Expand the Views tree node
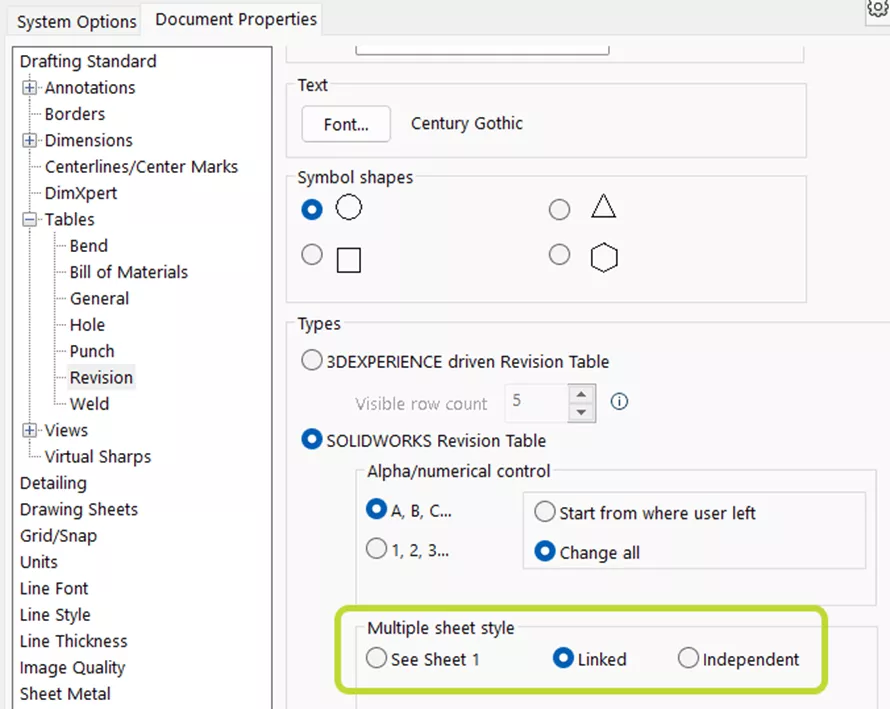Screen dimensions: 890x709 click(28, 430)
